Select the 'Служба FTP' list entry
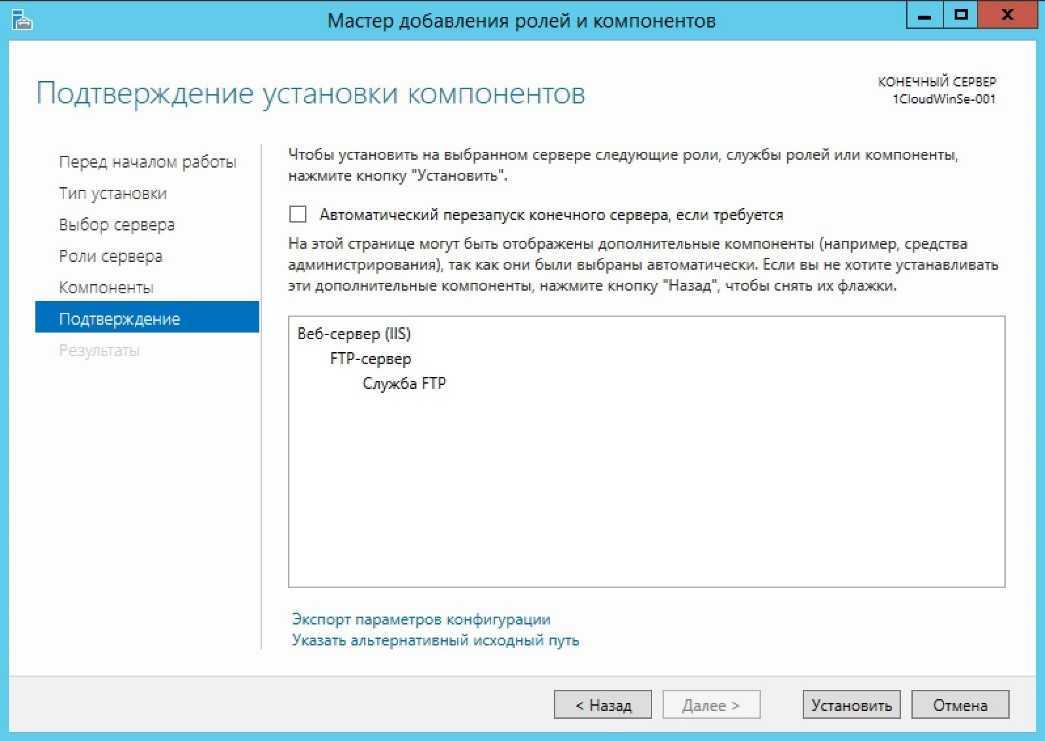 (x=404, y=383)
